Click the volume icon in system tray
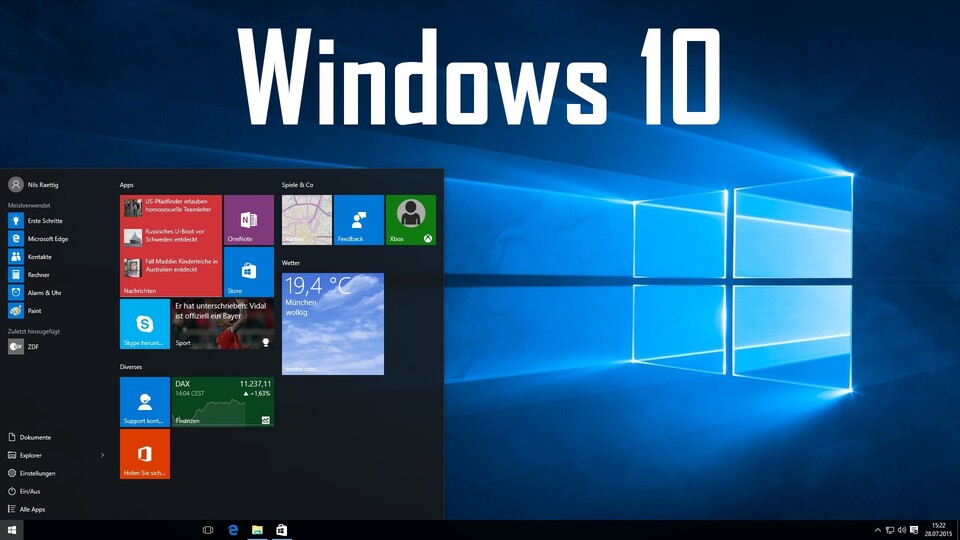Image resolution: width=960 pixels, height=540 pixels. [902, 530]
